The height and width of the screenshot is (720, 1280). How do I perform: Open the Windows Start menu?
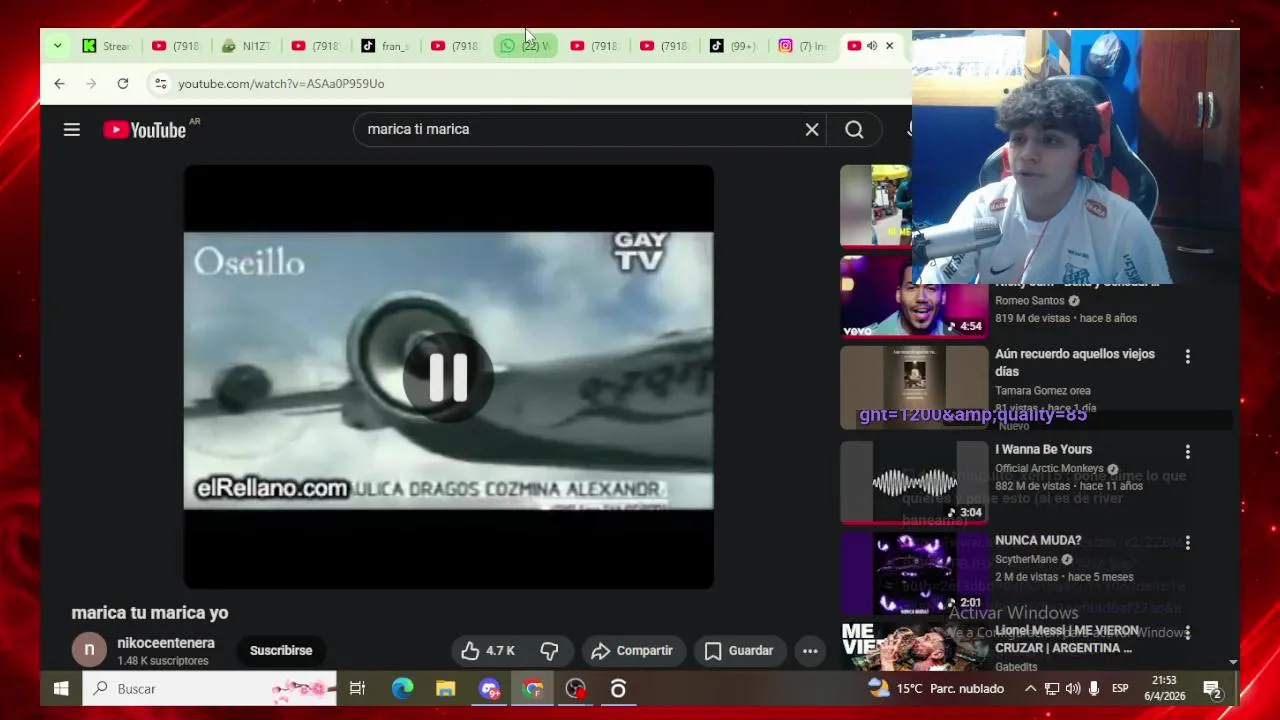[60, 689]
